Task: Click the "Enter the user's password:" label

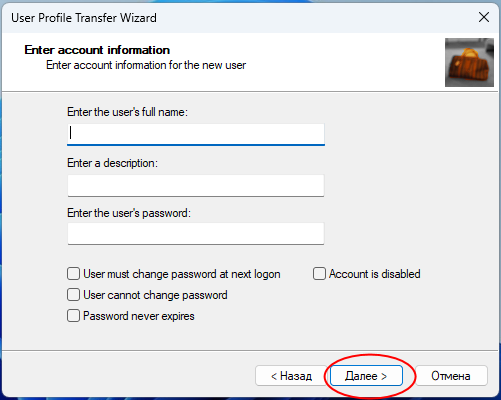Action: (x=129, y=213)
